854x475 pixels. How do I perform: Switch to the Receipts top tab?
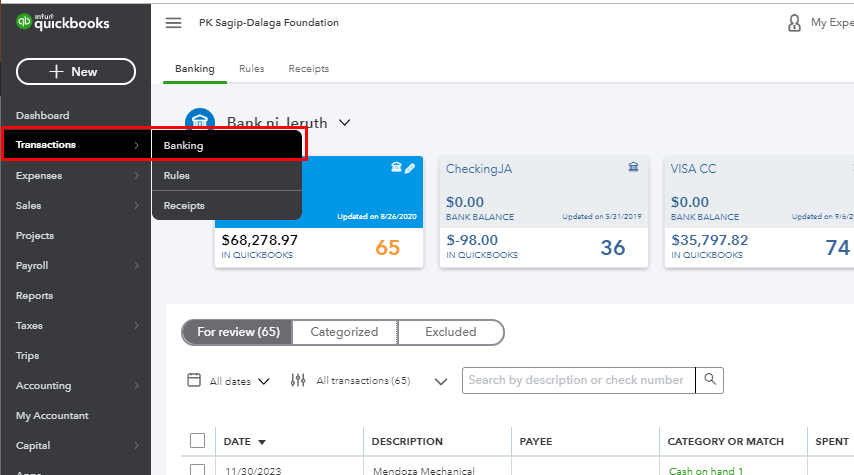(x=308, y=69)
